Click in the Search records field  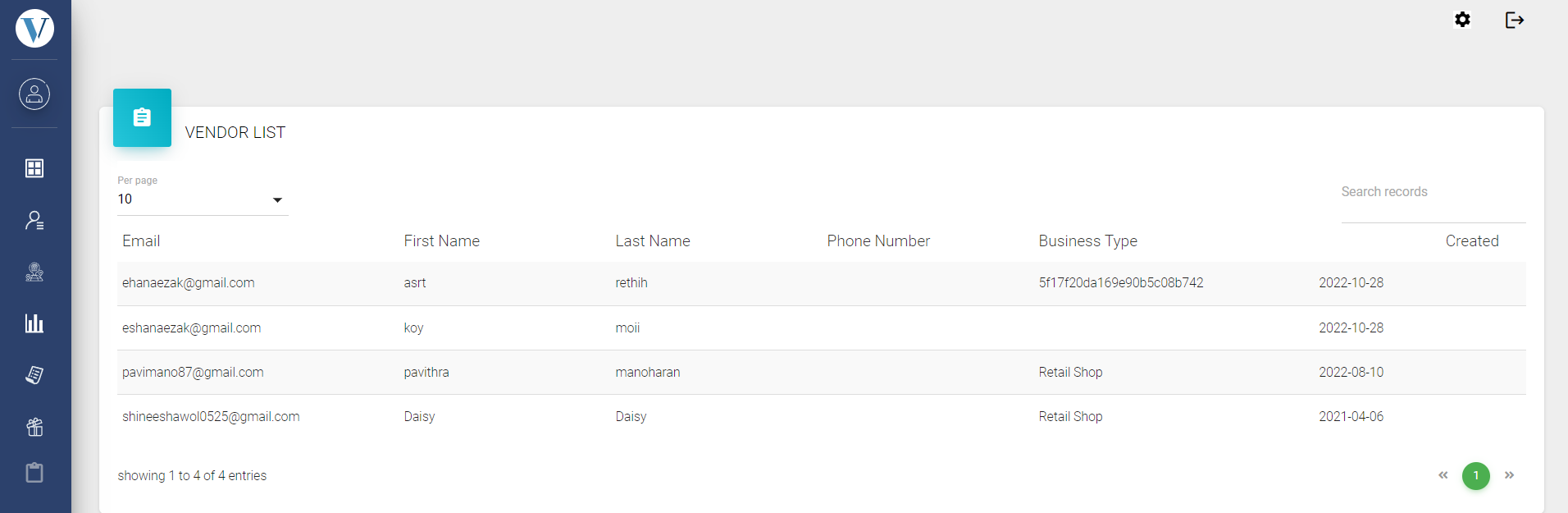point(1432,192)
